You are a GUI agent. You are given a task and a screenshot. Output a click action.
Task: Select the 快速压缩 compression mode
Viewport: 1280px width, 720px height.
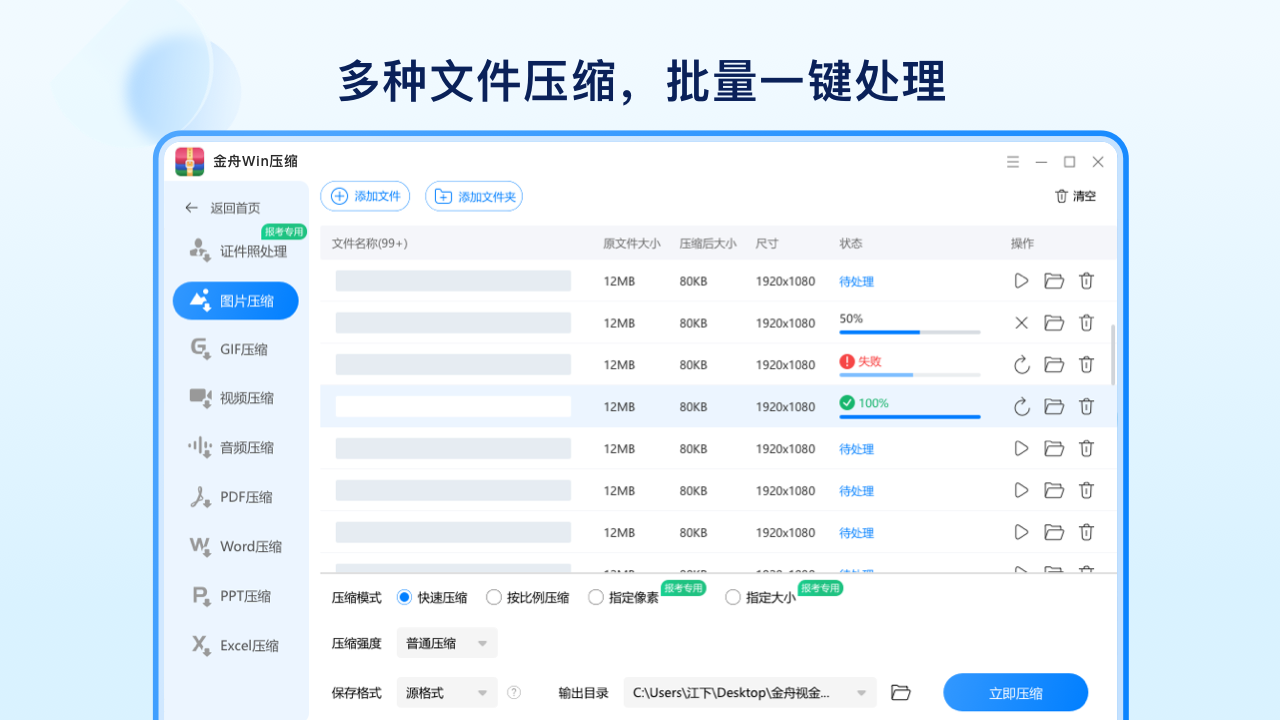coord(404,597)
